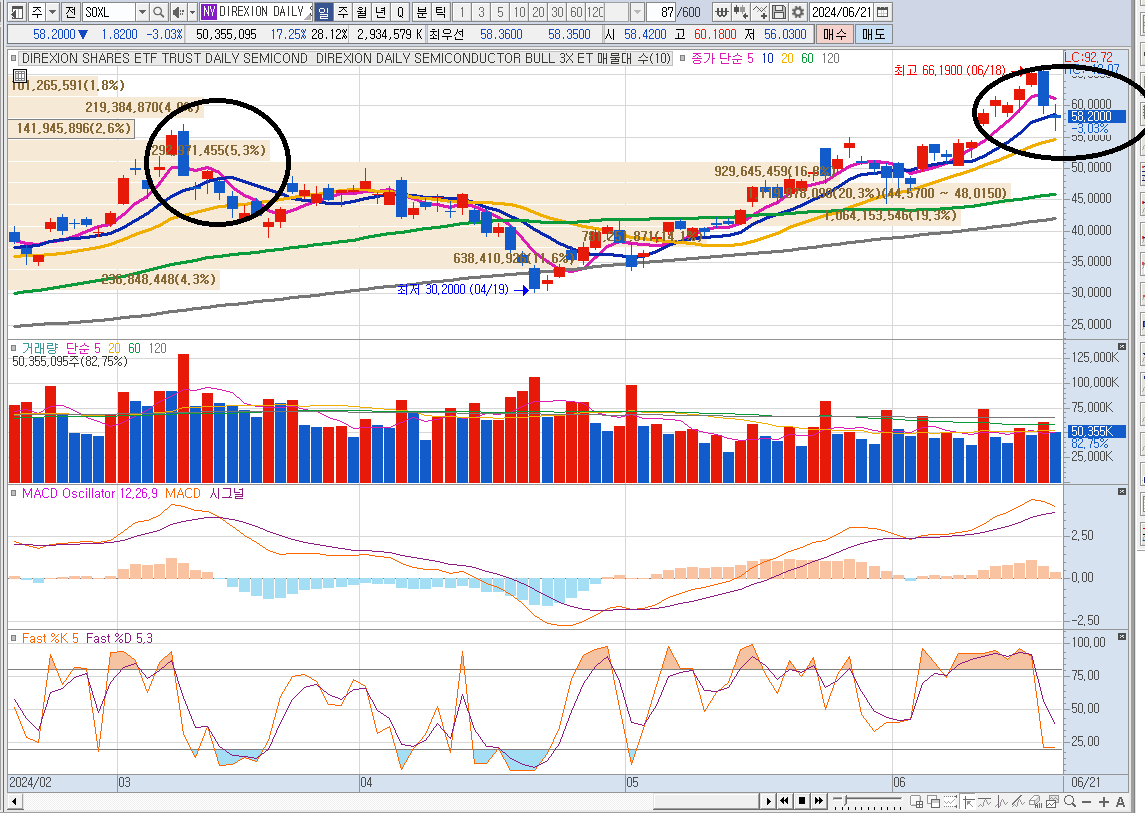Click the dotted chart-range icon in bottom toolbar
This screenshot has width=1145, height=813.
[951, 801]
